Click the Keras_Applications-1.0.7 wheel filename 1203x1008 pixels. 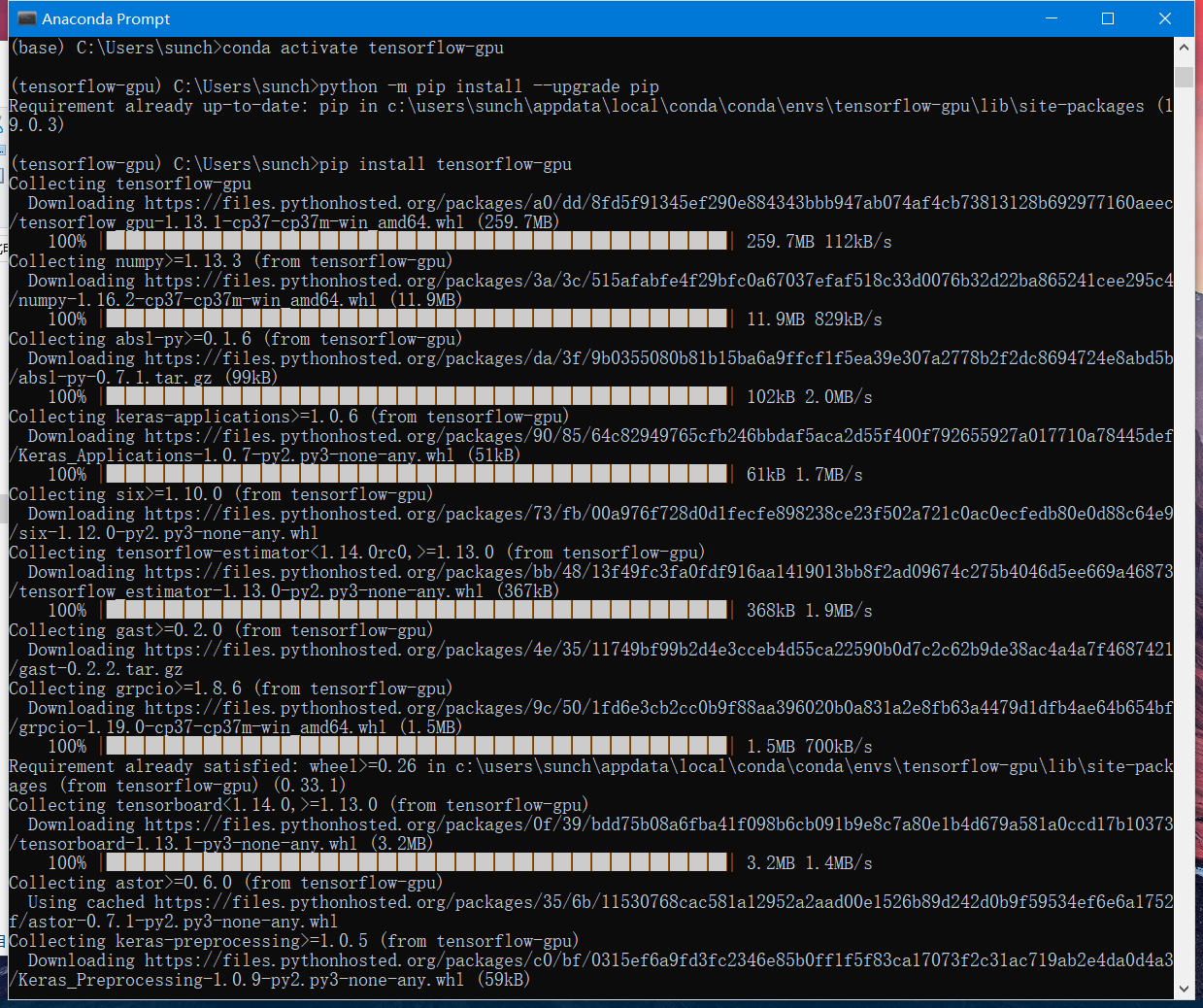coord(236,455)
